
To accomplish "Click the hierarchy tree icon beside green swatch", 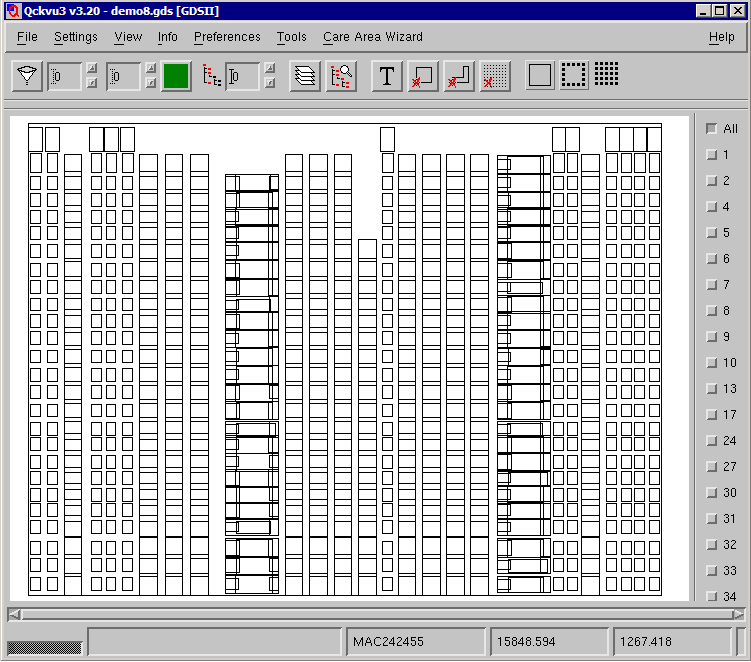I will pyautogui.click(x=212, y=76).
